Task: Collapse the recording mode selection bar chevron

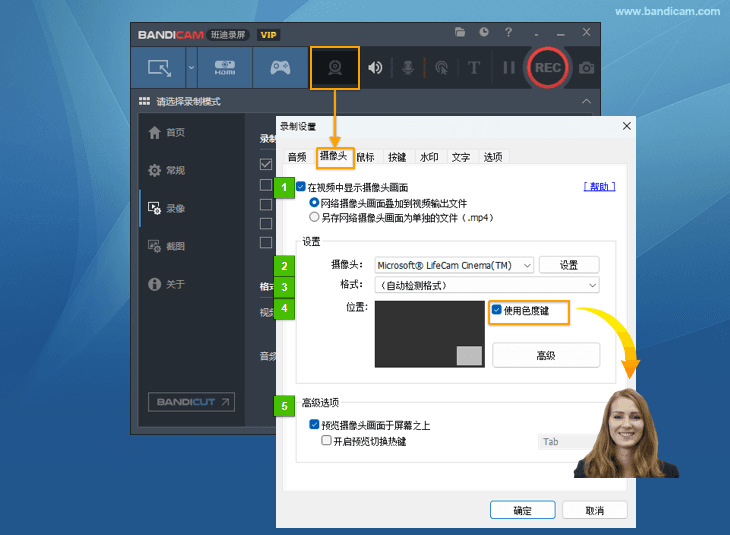Action: [587, 101]
